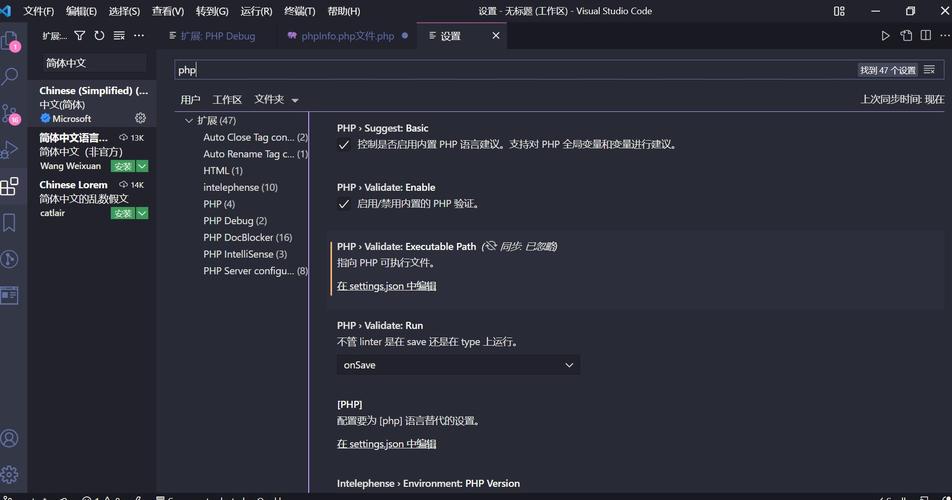This screenshot has height=500, width=952.
Task: Open editor more actions ellipsis
Action: click(945, 36)
